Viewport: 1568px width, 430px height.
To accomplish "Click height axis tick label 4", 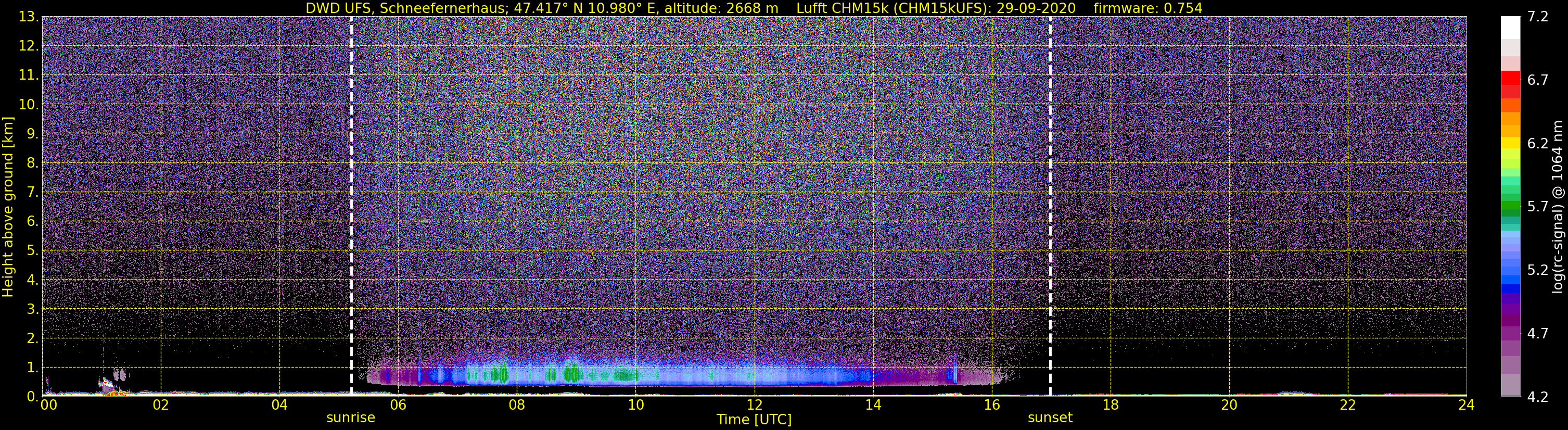I will coord(33,280).
